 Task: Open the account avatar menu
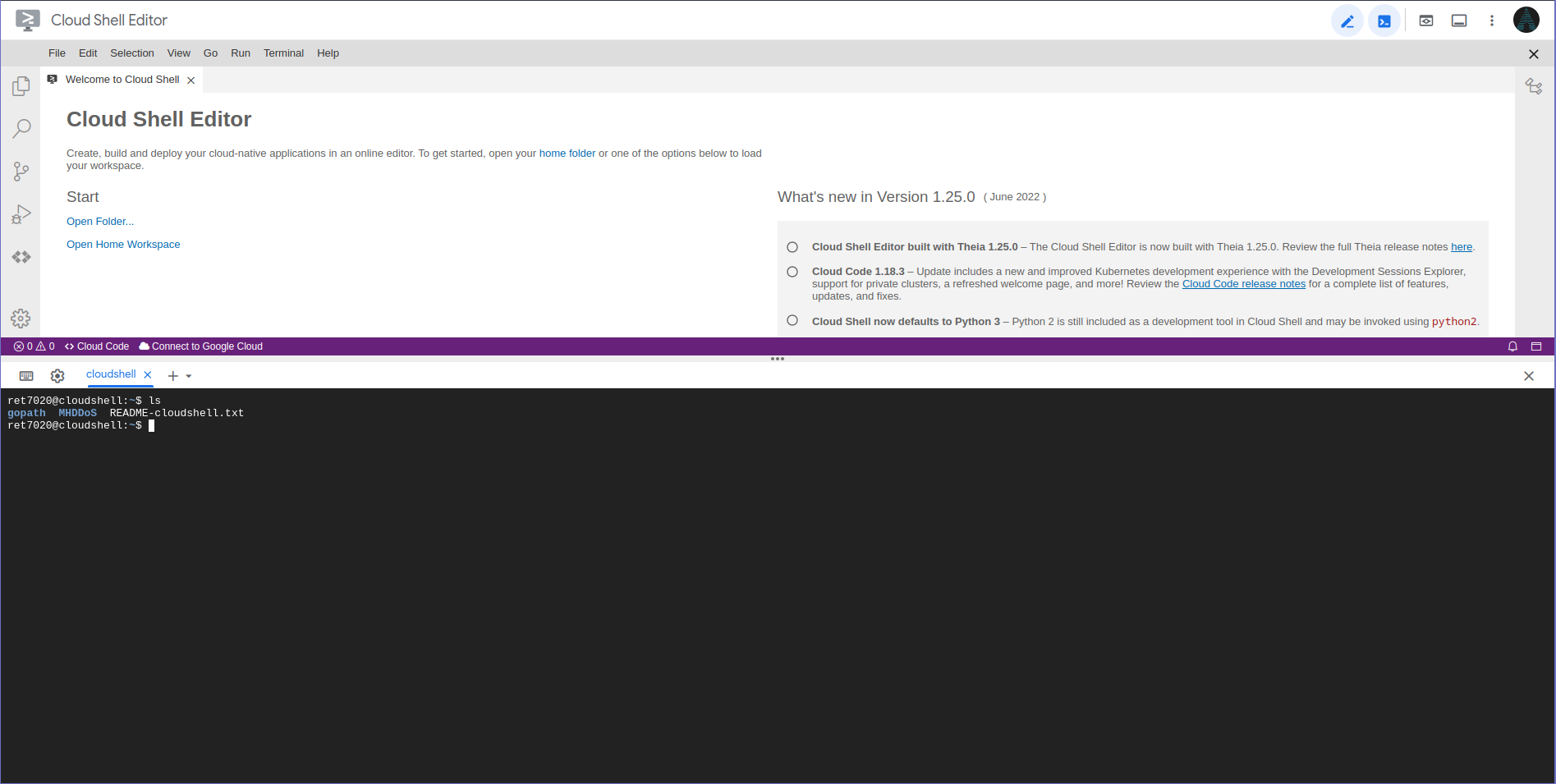(1526, 21)
